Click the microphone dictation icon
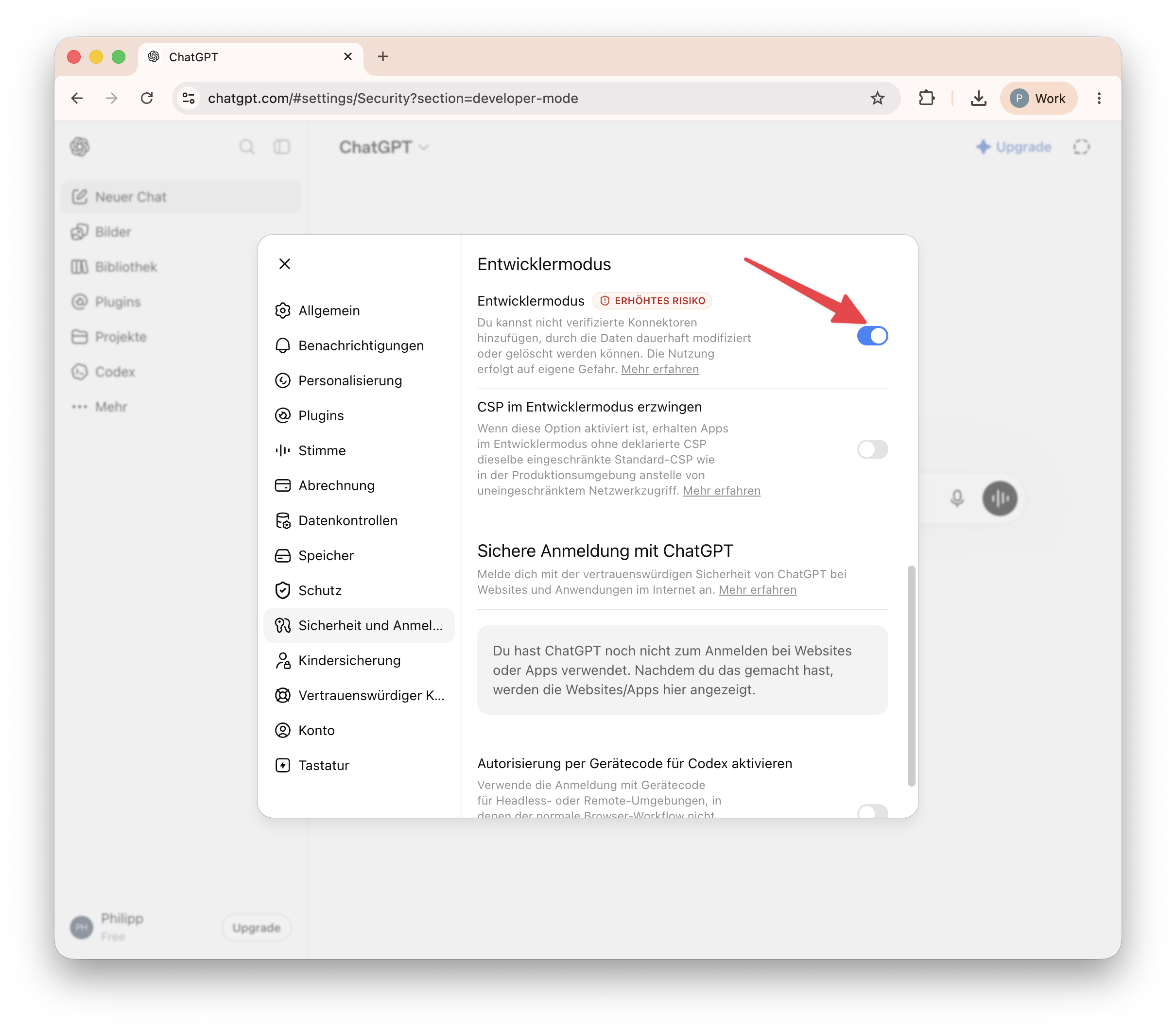The width and height of the screenshot is (1176, 1031). click(x=957, y=498)
